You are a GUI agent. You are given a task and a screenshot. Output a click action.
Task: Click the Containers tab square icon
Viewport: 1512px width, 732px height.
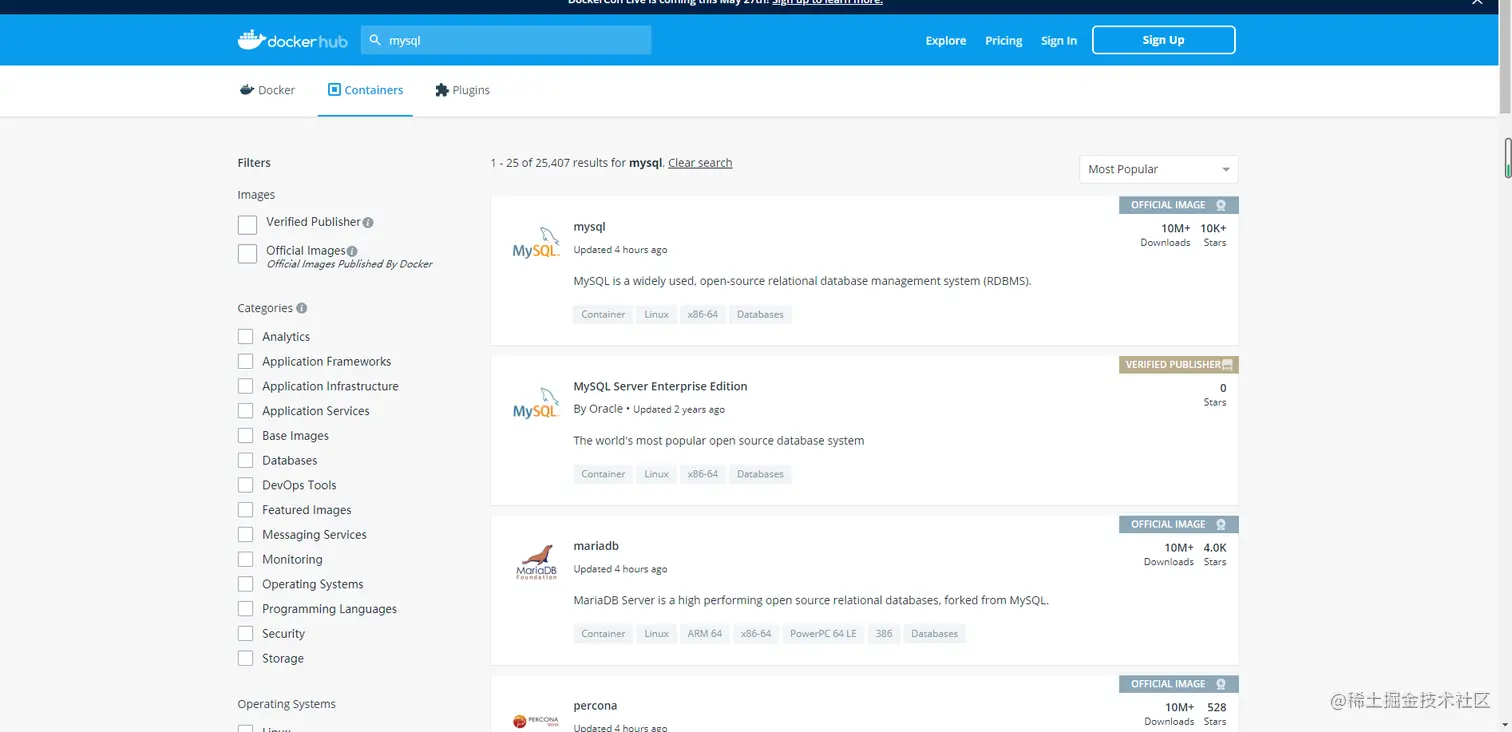pyautogui.click(x=334, y=90)
